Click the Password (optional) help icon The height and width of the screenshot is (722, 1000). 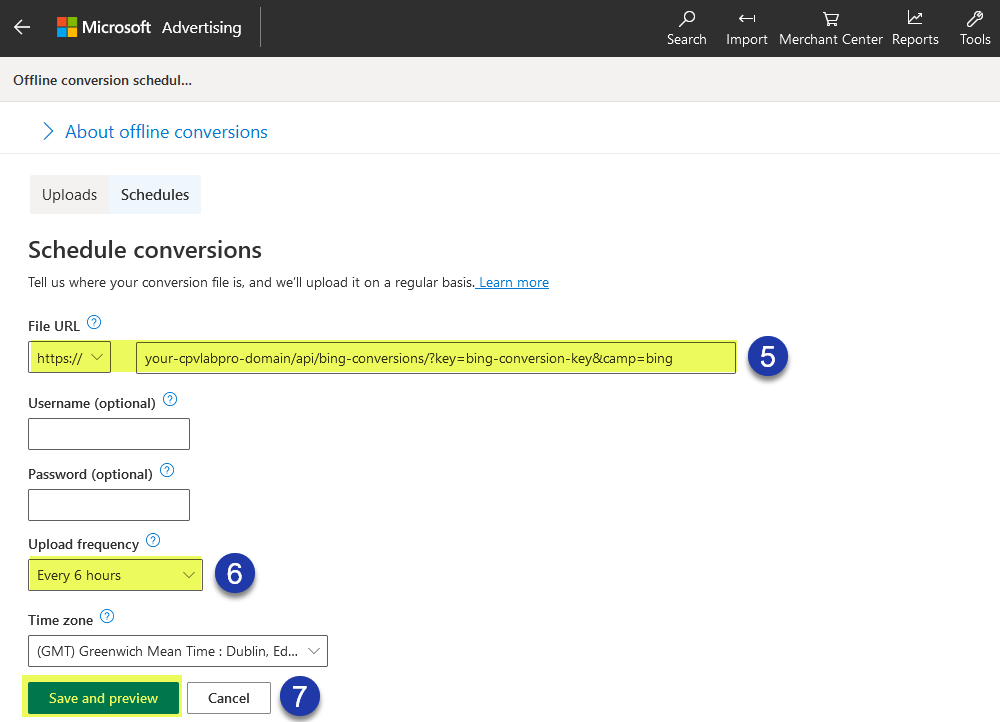point(166,470)
